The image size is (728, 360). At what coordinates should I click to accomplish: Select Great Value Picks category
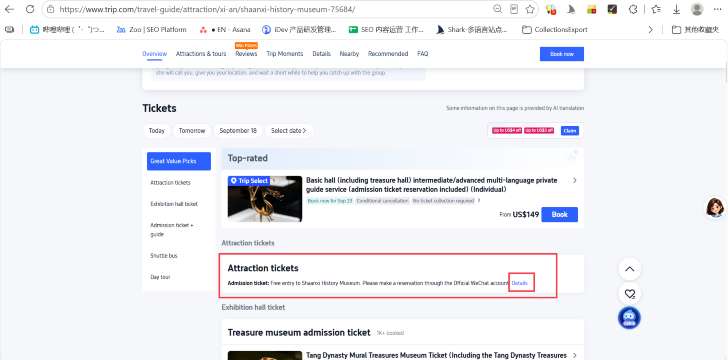click(179, 161)
